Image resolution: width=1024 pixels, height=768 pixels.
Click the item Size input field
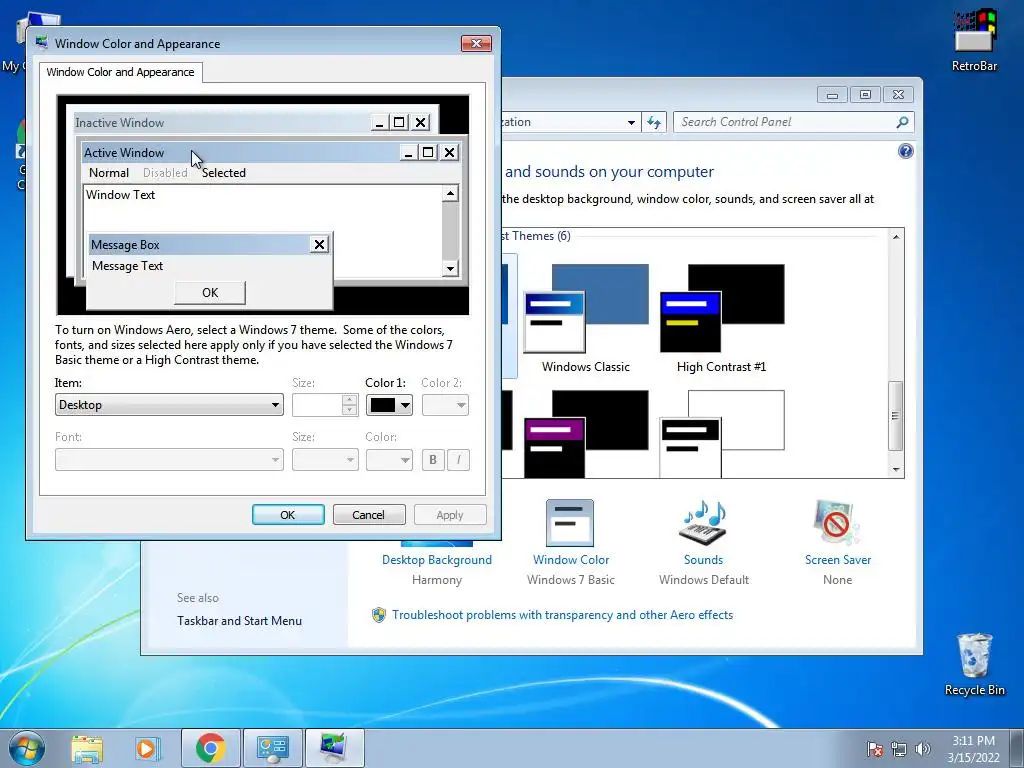click(x=317, y=405)
